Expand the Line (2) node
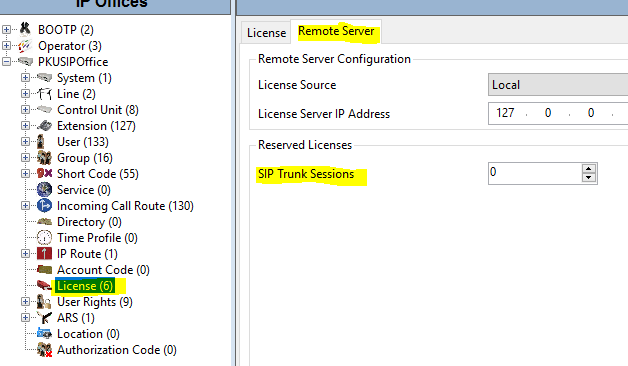628x366 pixels. click(25, 93)
